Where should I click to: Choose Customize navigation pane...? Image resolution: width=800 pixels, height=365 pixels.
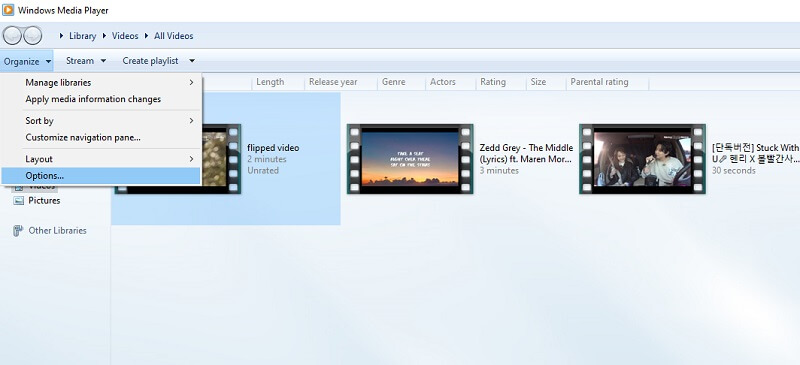[x=101, y=137]
